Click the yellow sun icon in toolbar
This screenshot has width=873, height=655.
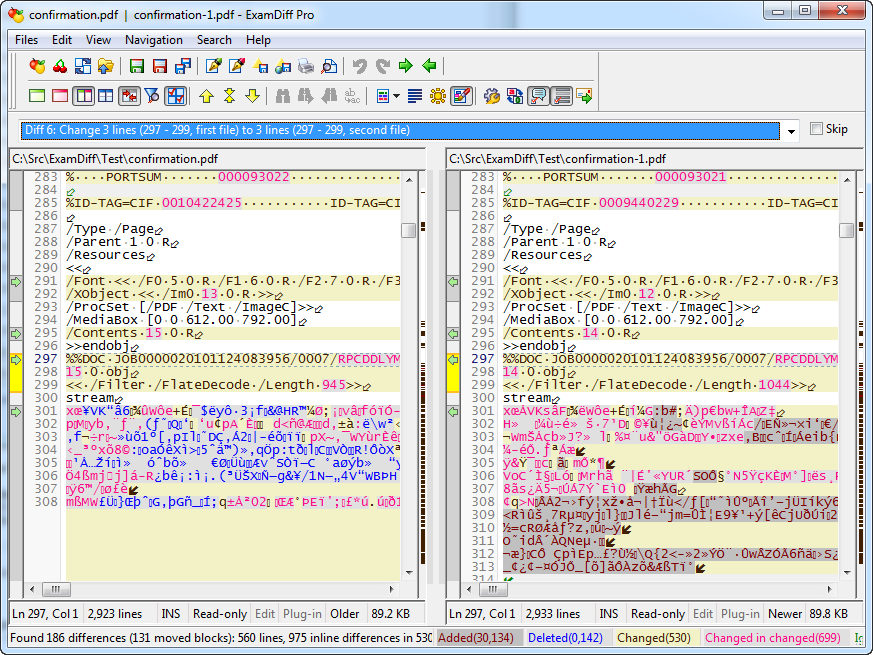tap(438, 96)
